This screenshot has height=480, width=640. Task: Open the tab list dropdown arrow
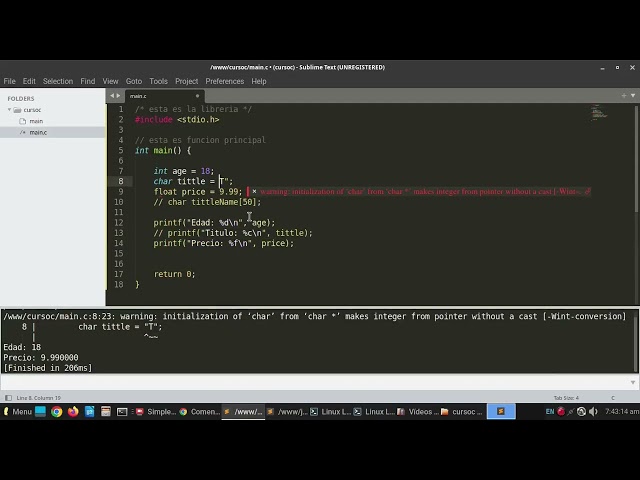click(x=633, y=96)
